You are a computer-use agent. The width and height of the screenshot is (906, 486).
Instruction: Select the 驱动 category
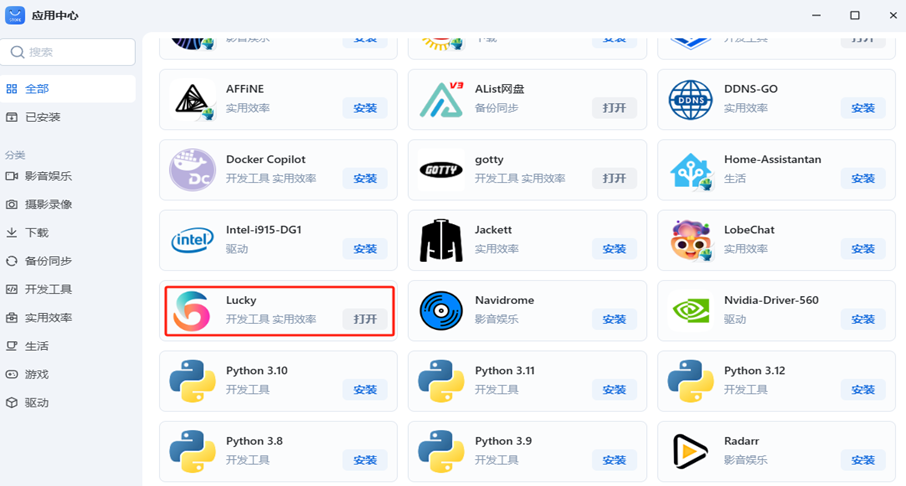pyautogui.click(x=68, y=403)
